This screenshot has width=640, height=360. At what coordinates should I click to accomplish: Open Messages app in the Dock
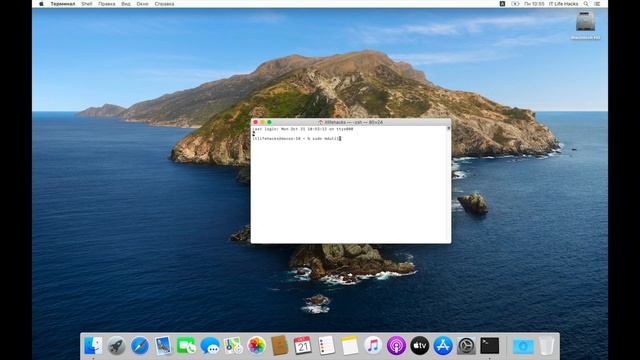[x=210, y=346]
